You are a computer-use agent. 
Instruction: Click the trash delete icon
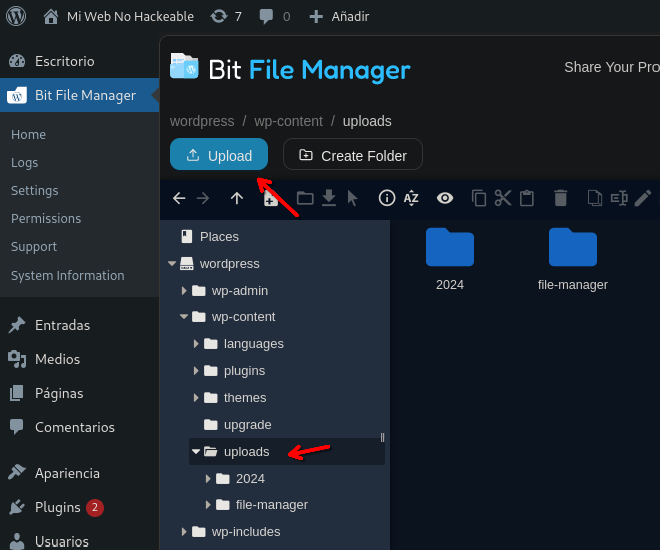pyautogui.click(x=561, y=198)
